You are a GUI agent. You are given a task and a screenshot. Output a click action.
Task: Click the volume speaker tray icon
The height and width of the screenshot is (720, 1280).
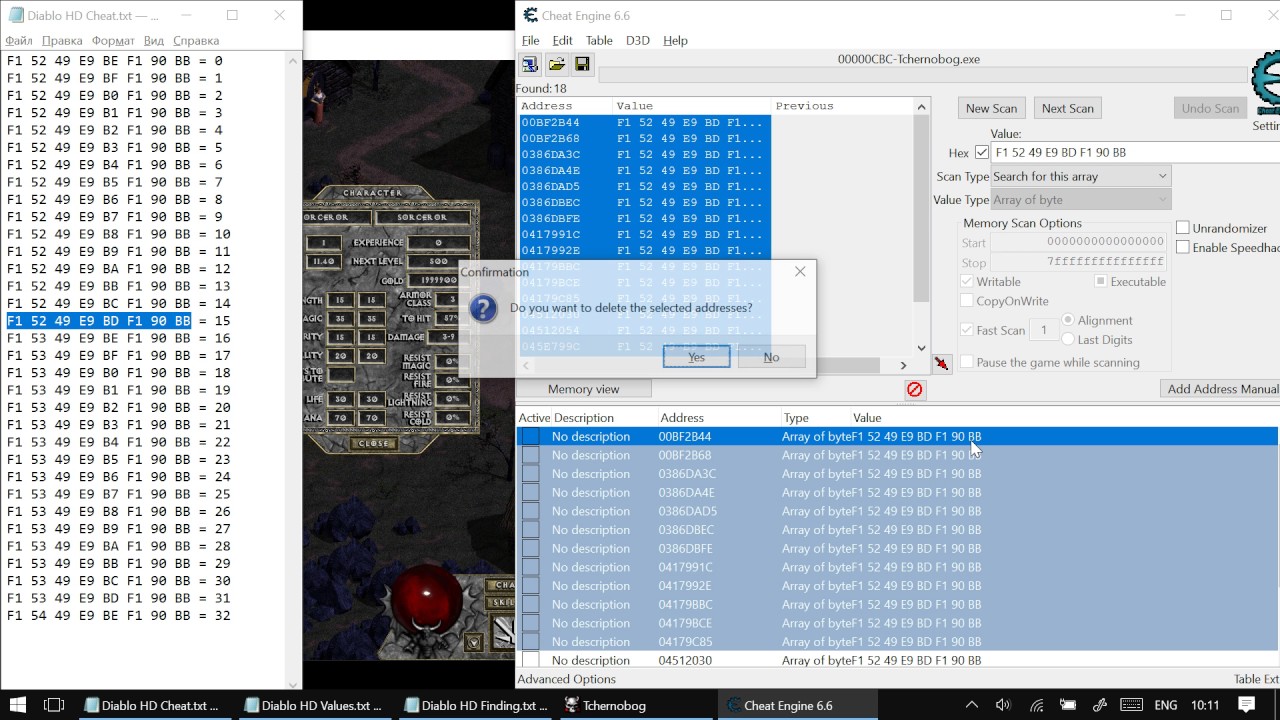click(x=1003, y=705)
